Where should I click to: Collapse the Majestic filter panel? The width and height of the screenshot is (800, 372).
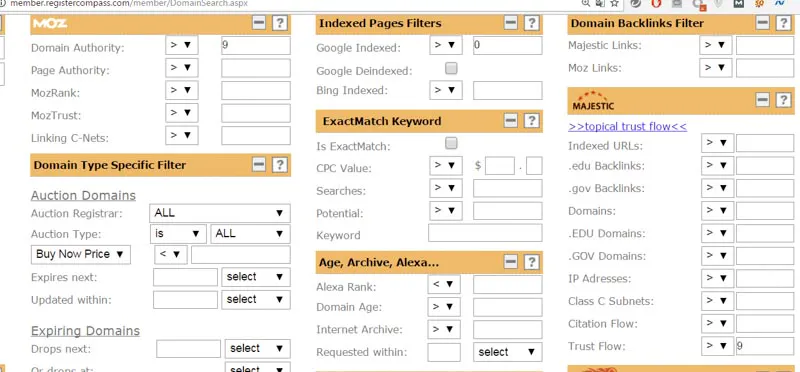pyautogui.click(x=763, y=100)
